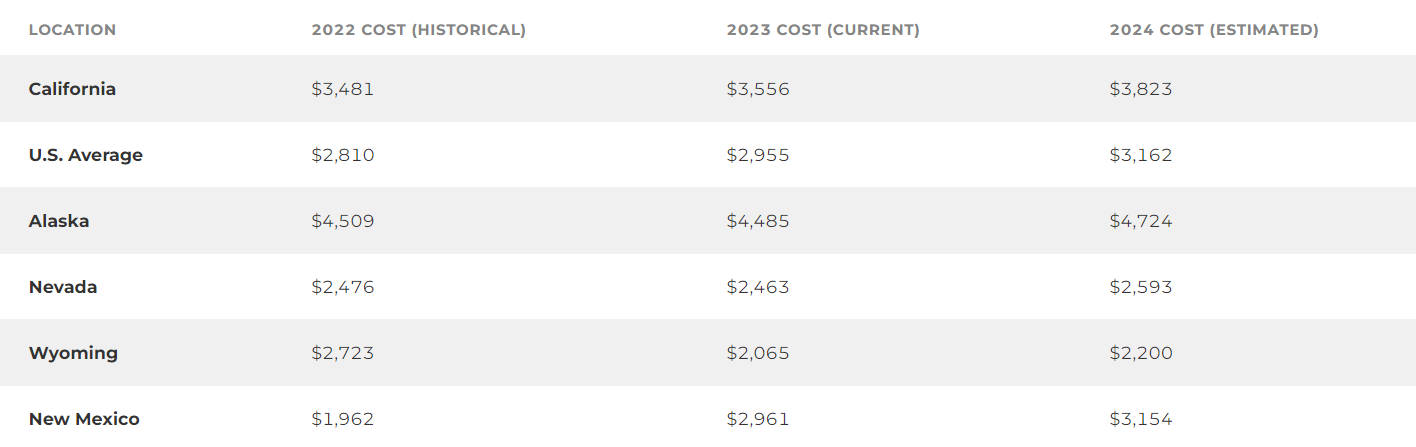
Task: Select the New Mexico row label
Action: (x=84, y=419)
